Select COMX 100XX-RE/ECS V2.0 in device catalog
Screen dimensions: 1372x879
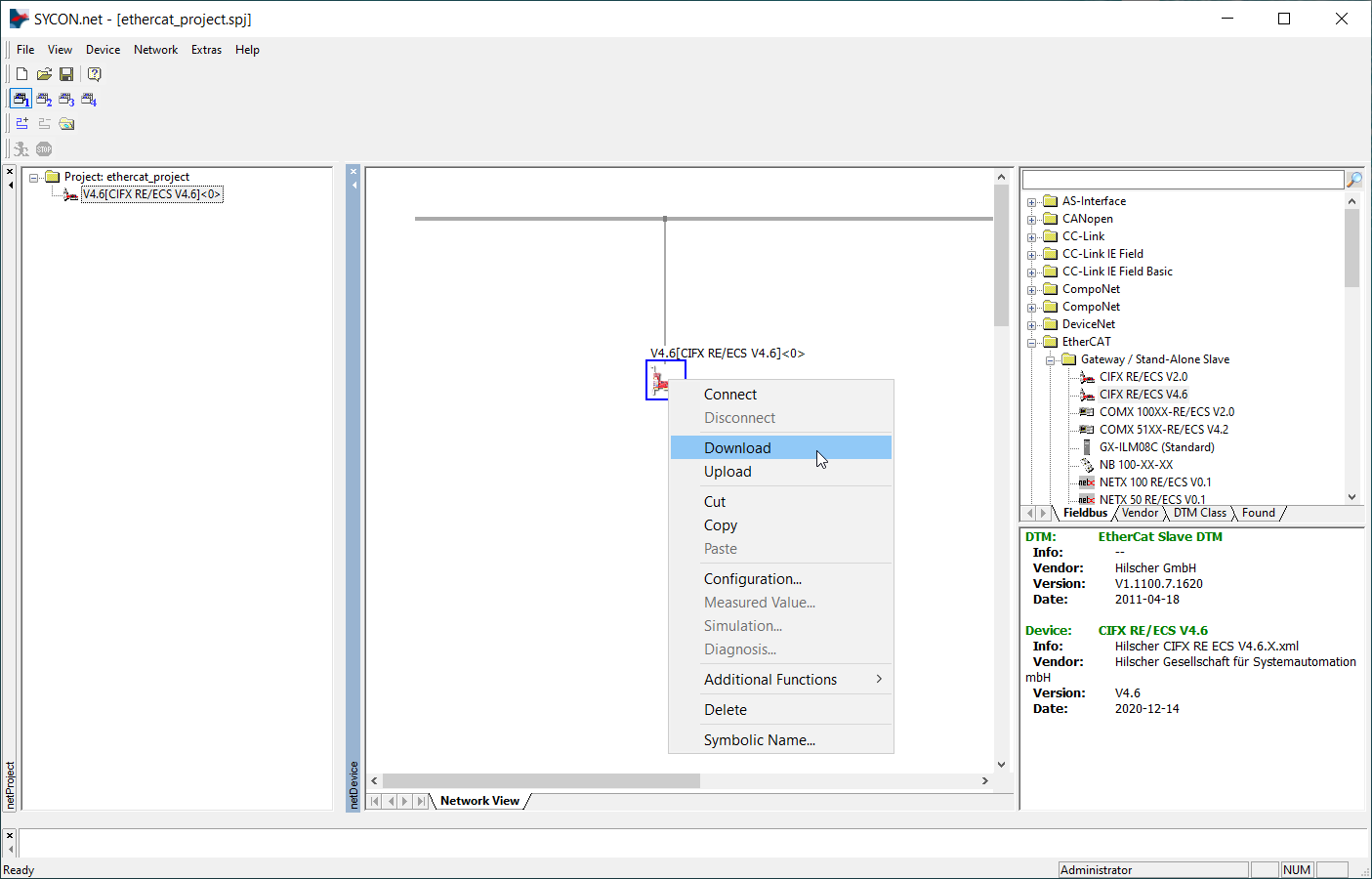pos(1166,412)
